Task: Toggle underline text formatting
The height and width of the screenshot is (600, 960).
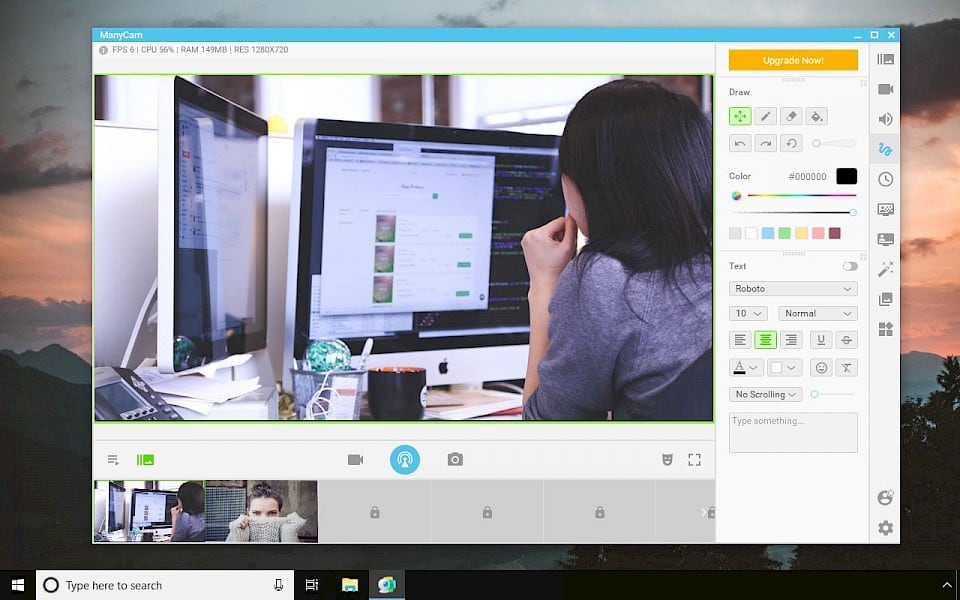Action: tap(820, 340)
